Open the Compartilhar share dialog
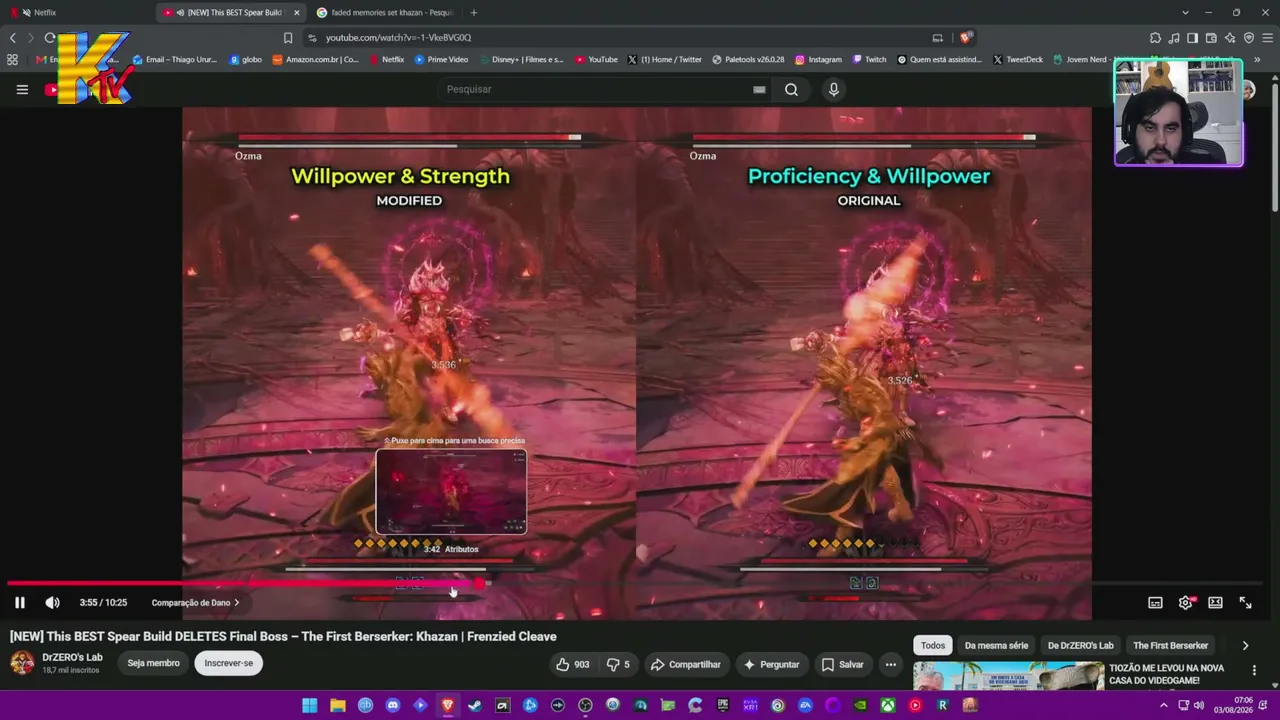The width and height of the screenshot is (1280, 720). [x=685, y=664]
